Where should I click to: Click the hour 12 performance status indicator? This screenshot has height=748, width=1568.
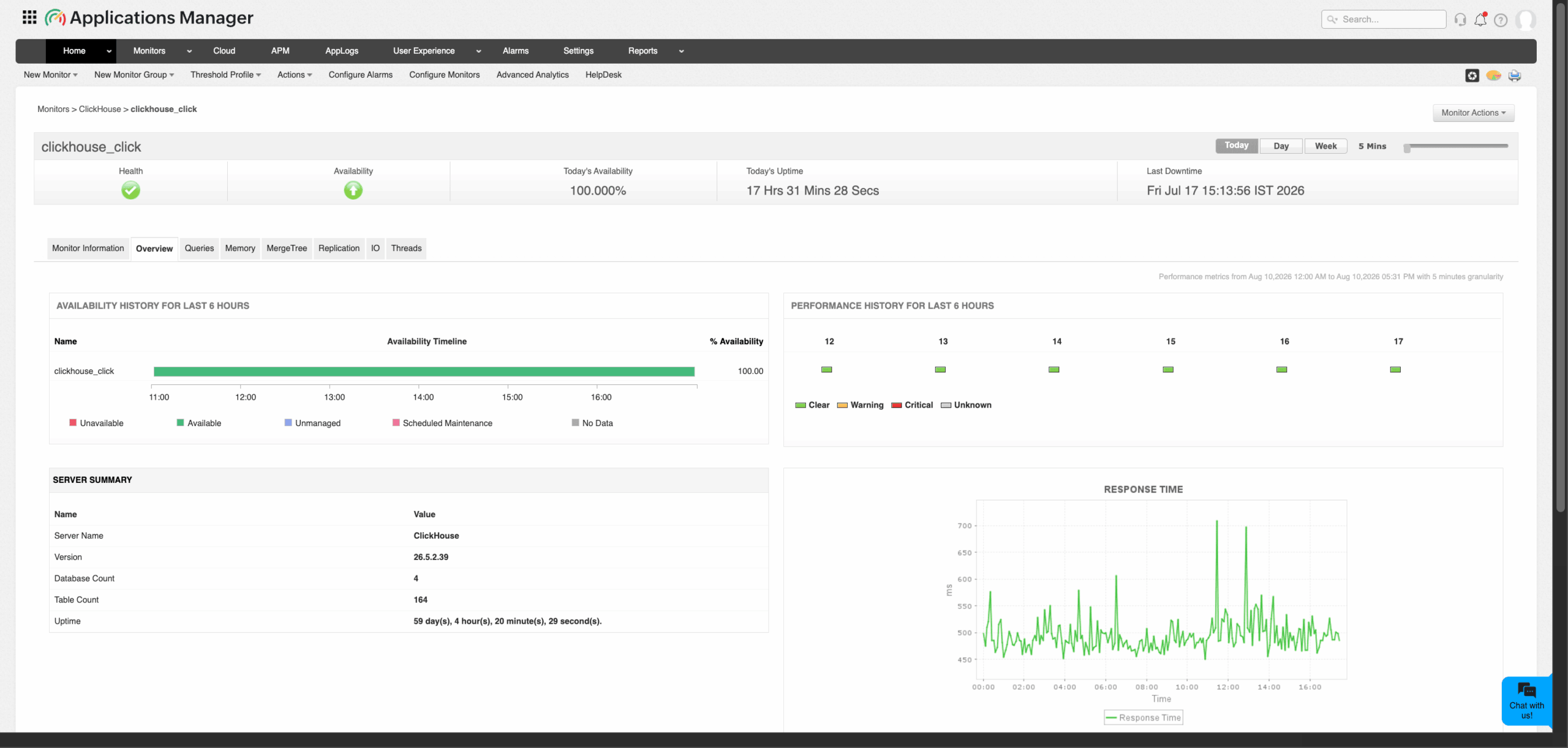tap(827, 370)
